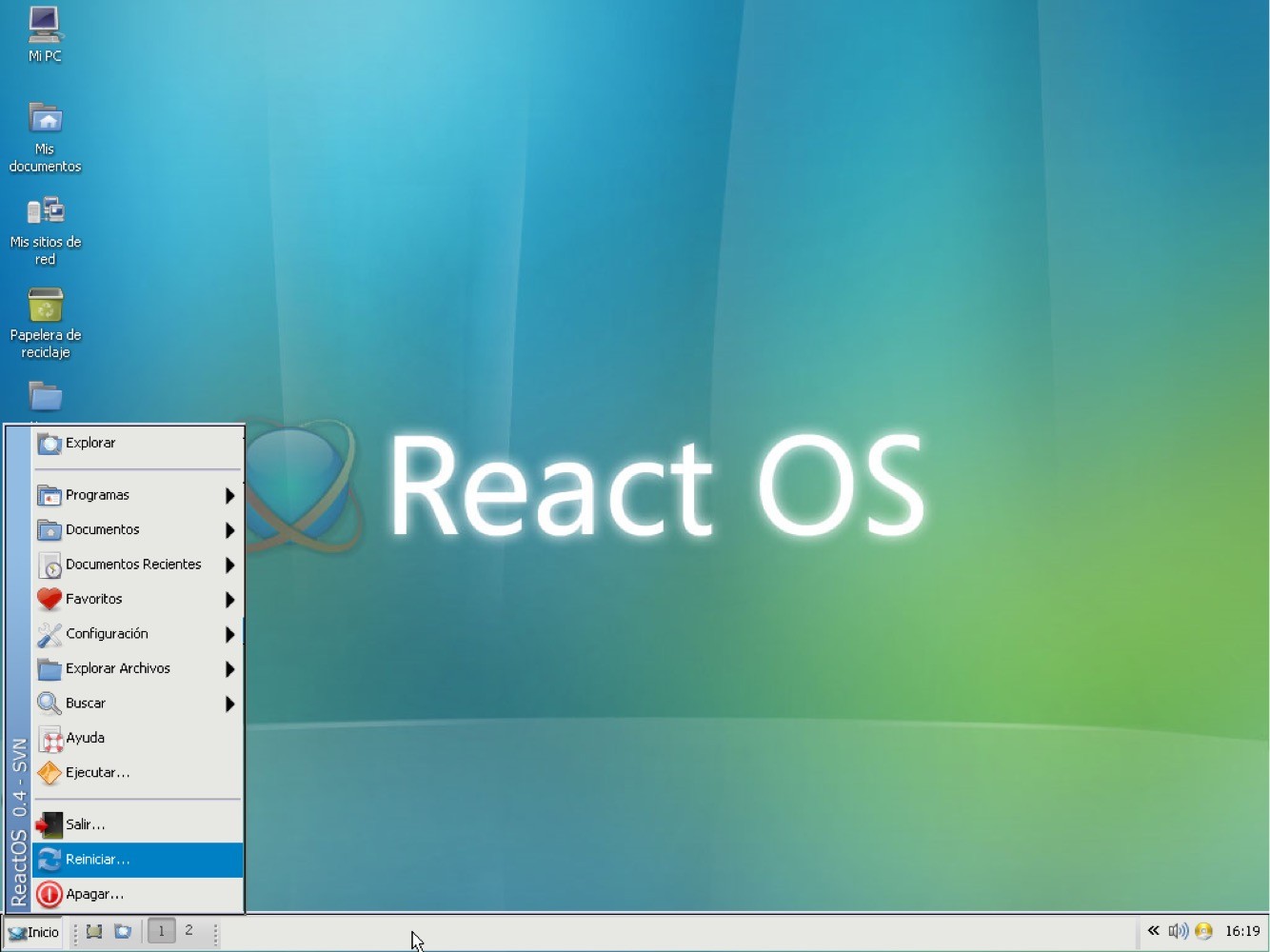Open the Explorar entry in start menu

(138, 444)
